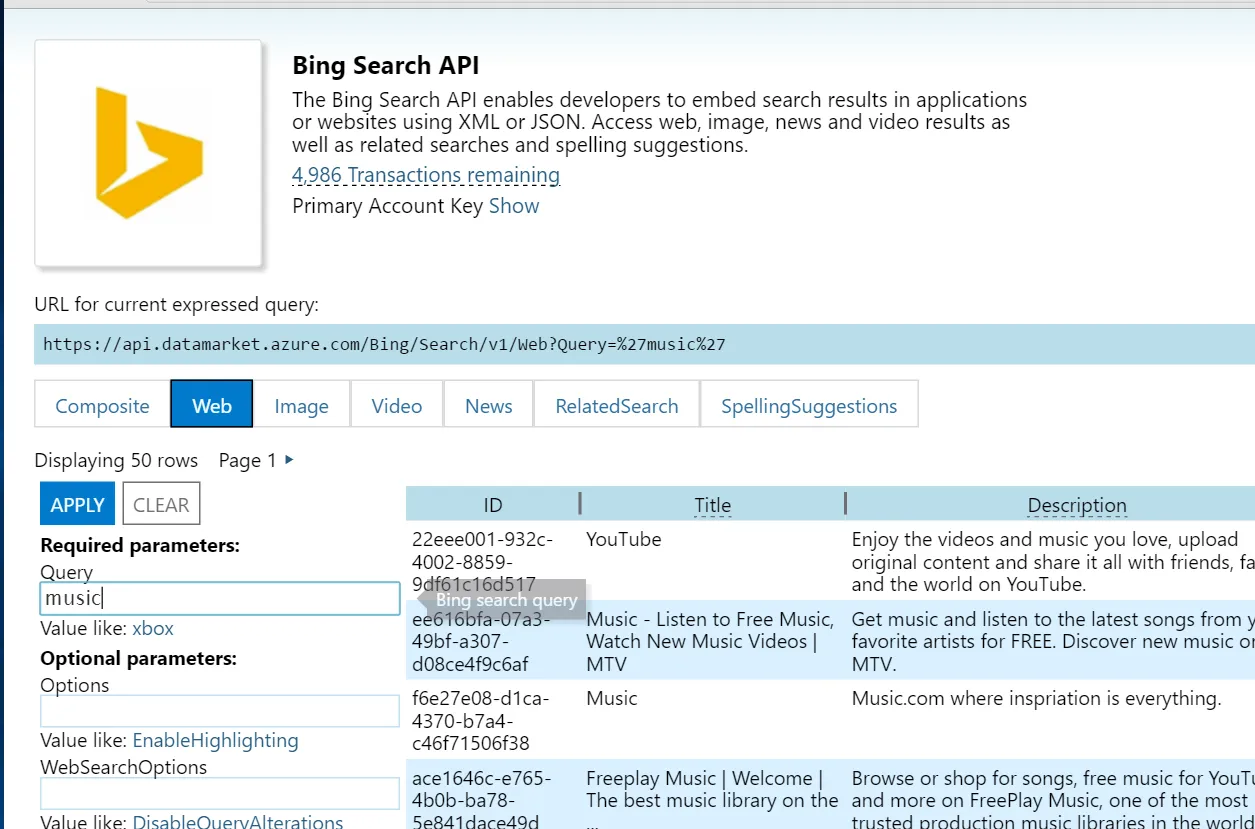
Task: Focus the Options input field
Action: click(219, 711)
